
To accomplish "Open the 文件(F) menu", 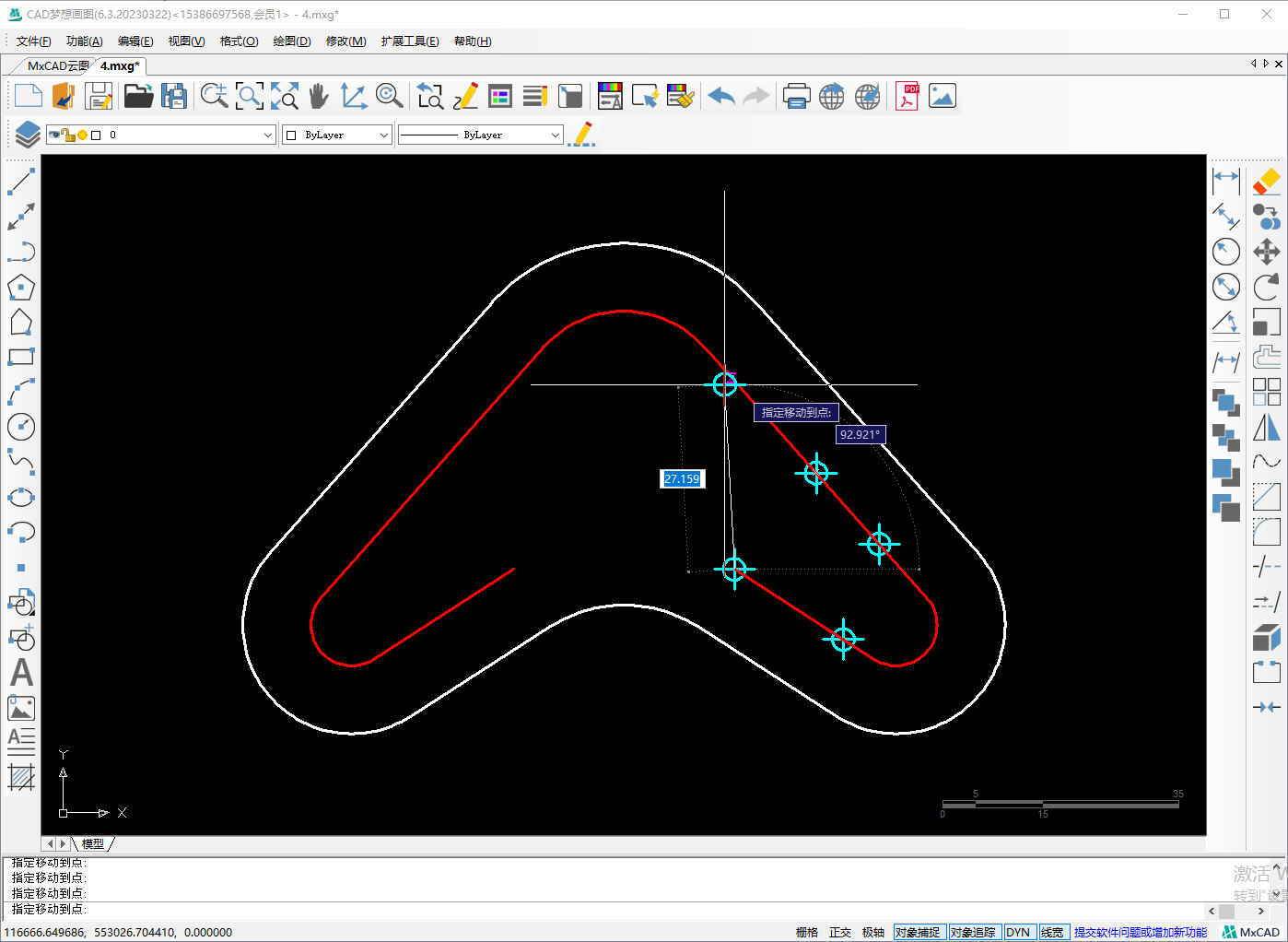I will 34,41.
